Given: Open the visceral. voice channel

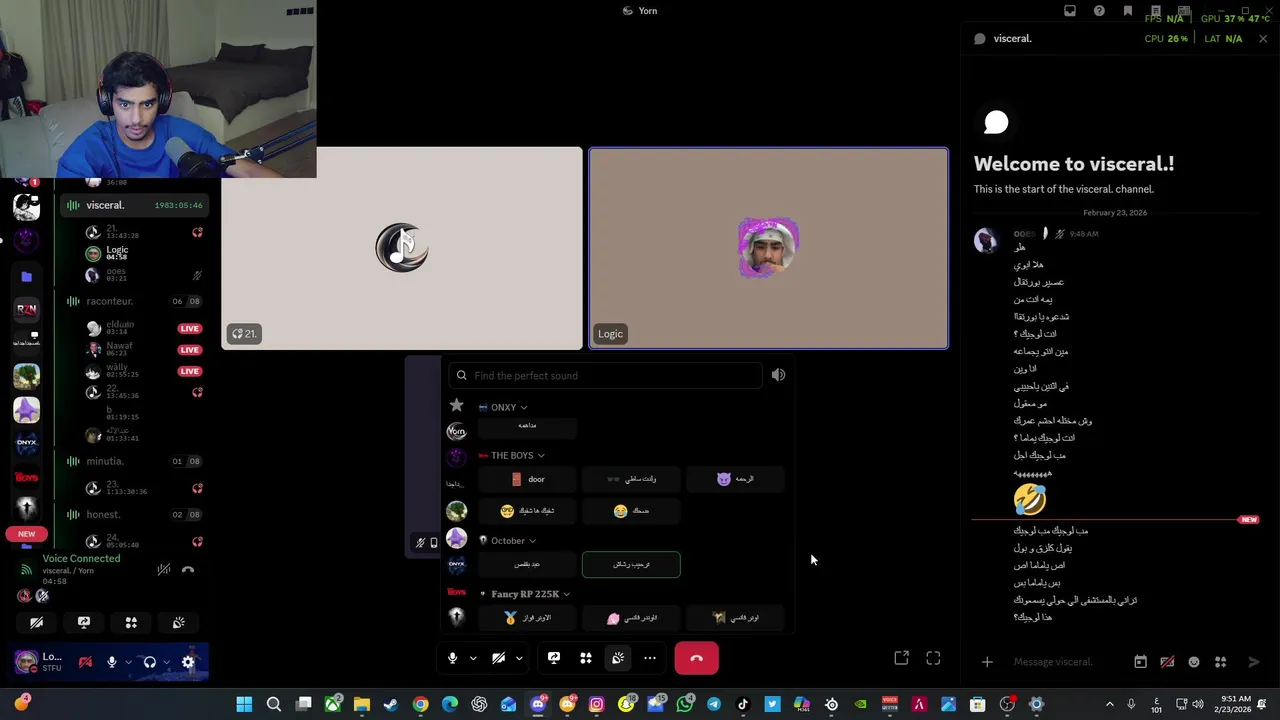Looking at the screenshot, I should (134, 205).
